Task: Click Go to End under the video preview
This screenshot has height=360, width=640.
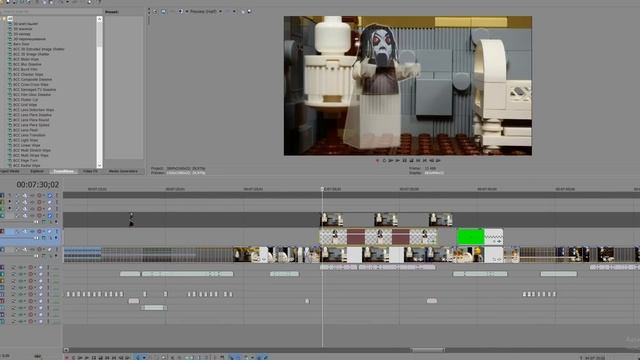Action: point(424,160)
